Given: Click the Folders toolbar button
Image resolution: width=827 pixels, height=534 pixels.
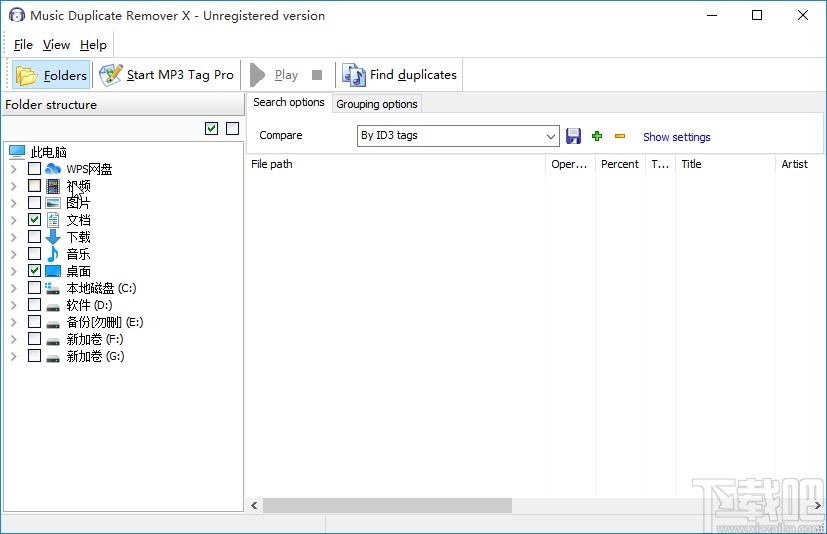Looking at the screenshot, I should (51, 75).
